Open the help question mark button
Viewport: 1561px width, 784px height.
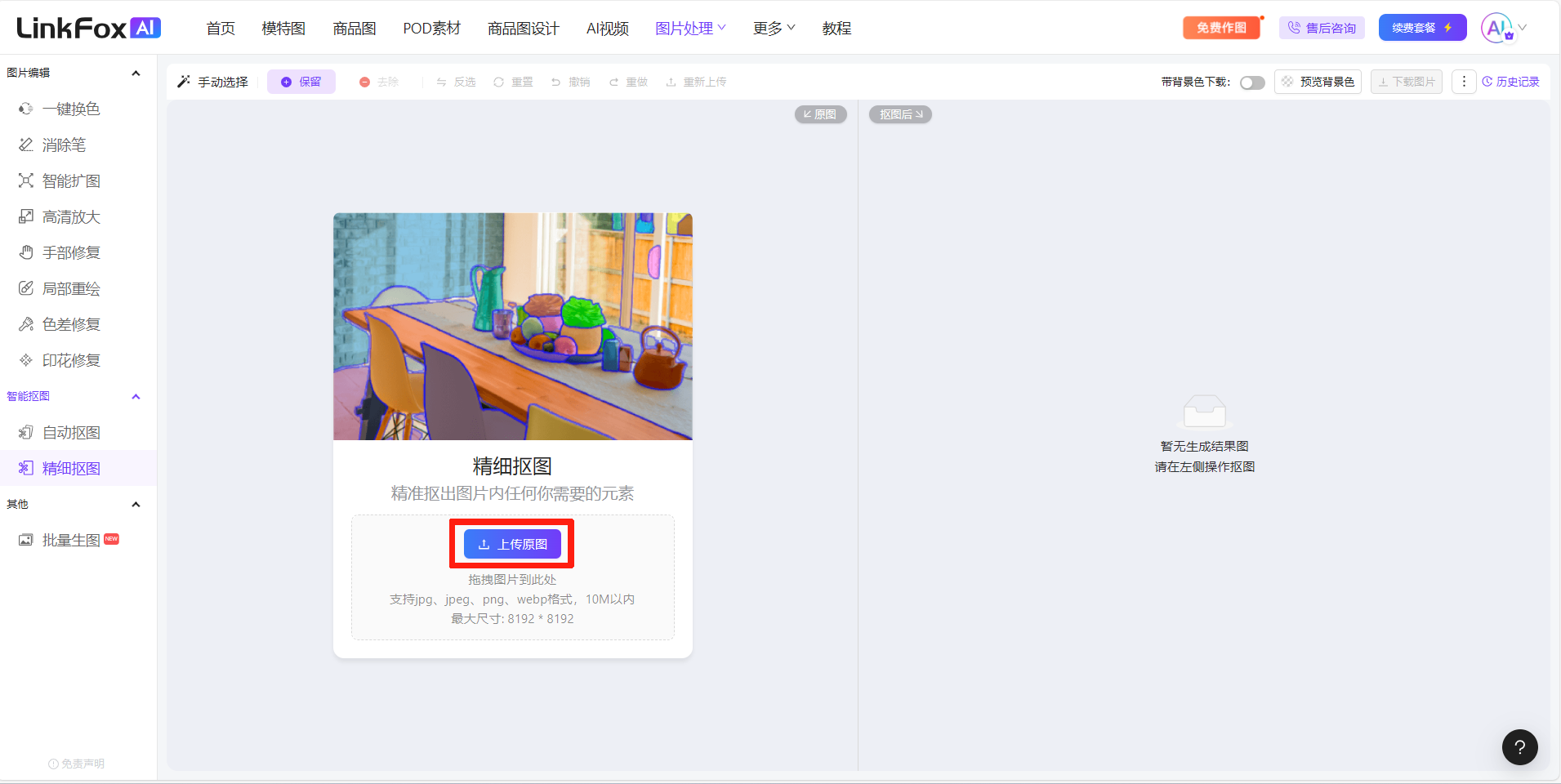[1519, 746]
